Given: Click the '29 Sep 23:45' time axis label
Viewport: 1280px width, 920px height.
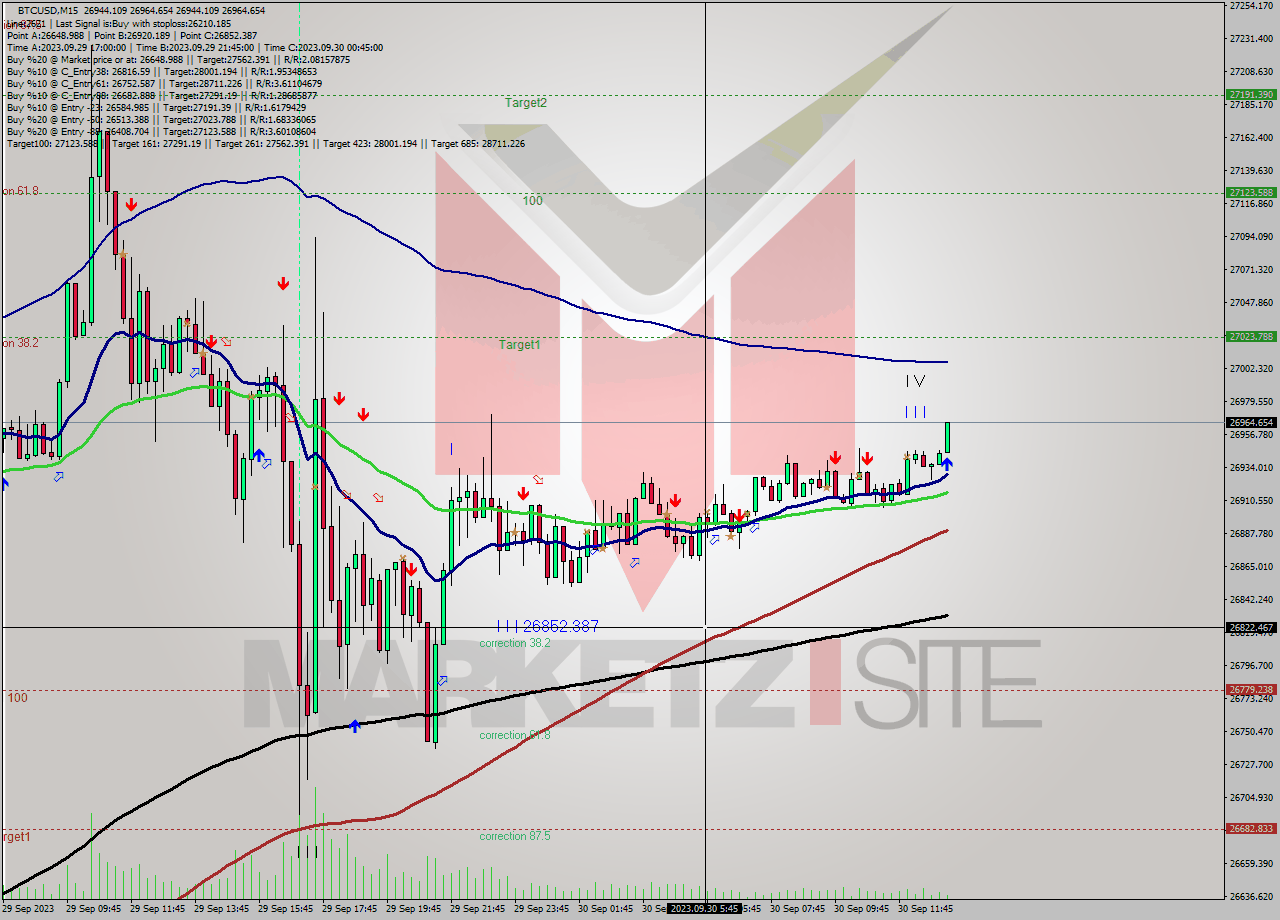Looking at the screenshot, I should click(541, 909).
